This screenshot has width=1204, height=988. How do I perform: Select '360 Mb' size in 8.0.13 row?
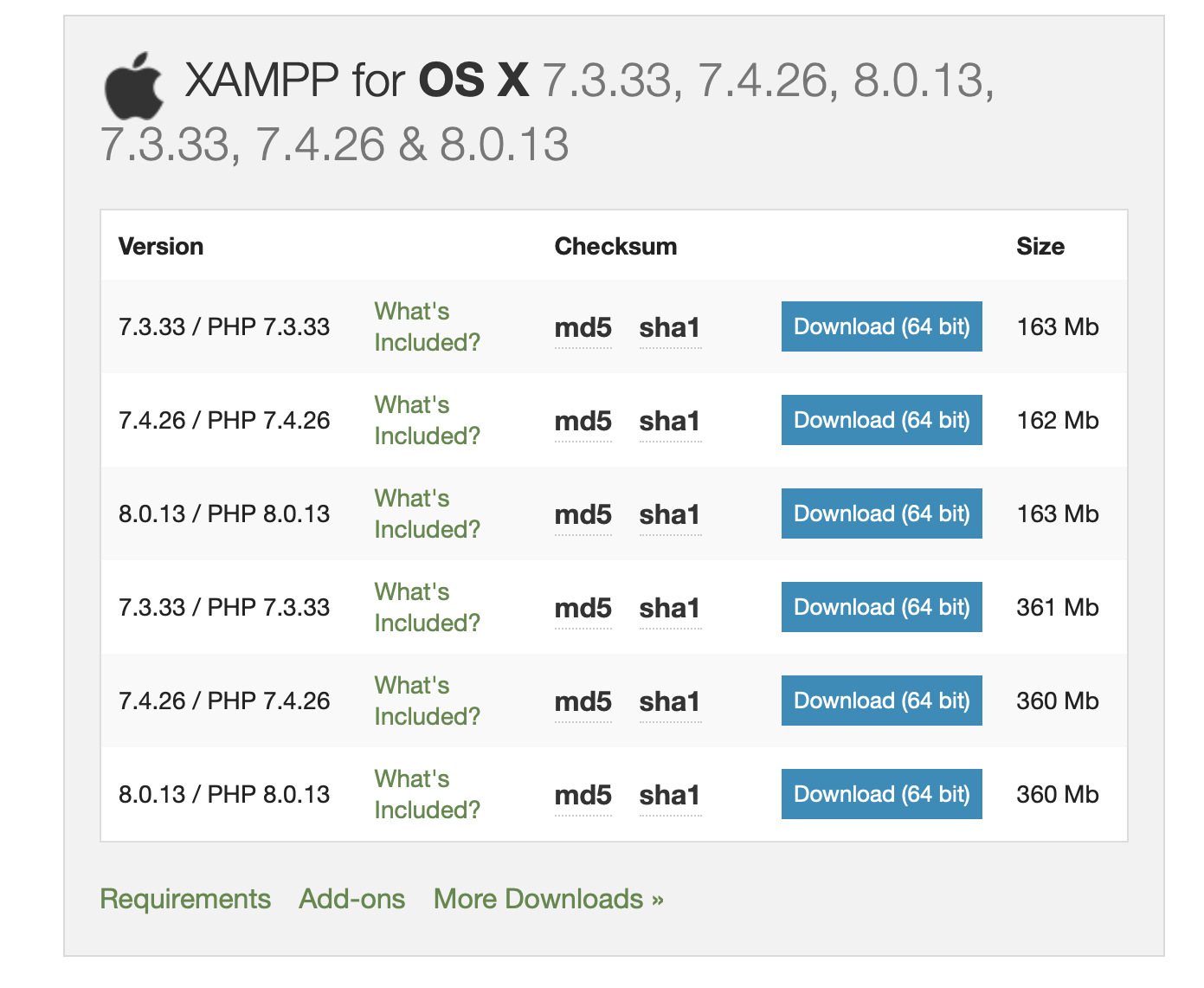tap(1058, 794)
